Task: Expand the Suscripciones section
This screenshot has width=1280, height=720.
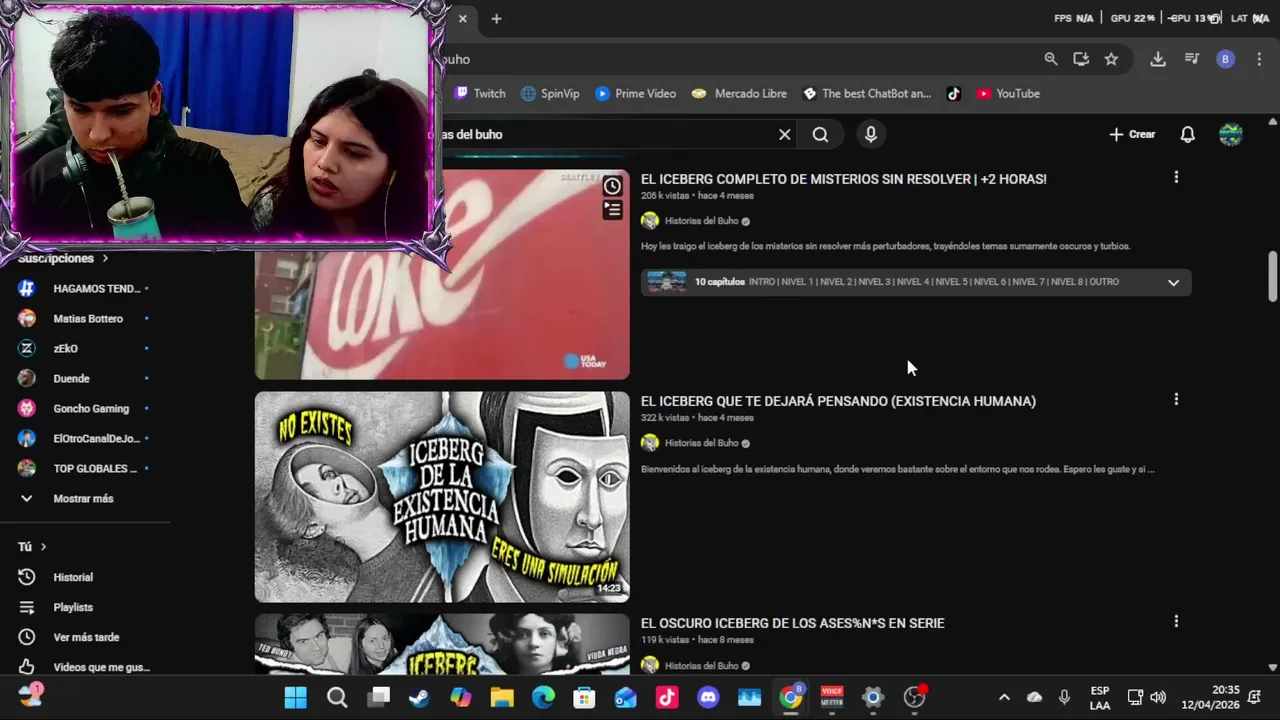Action: [63, 258]
